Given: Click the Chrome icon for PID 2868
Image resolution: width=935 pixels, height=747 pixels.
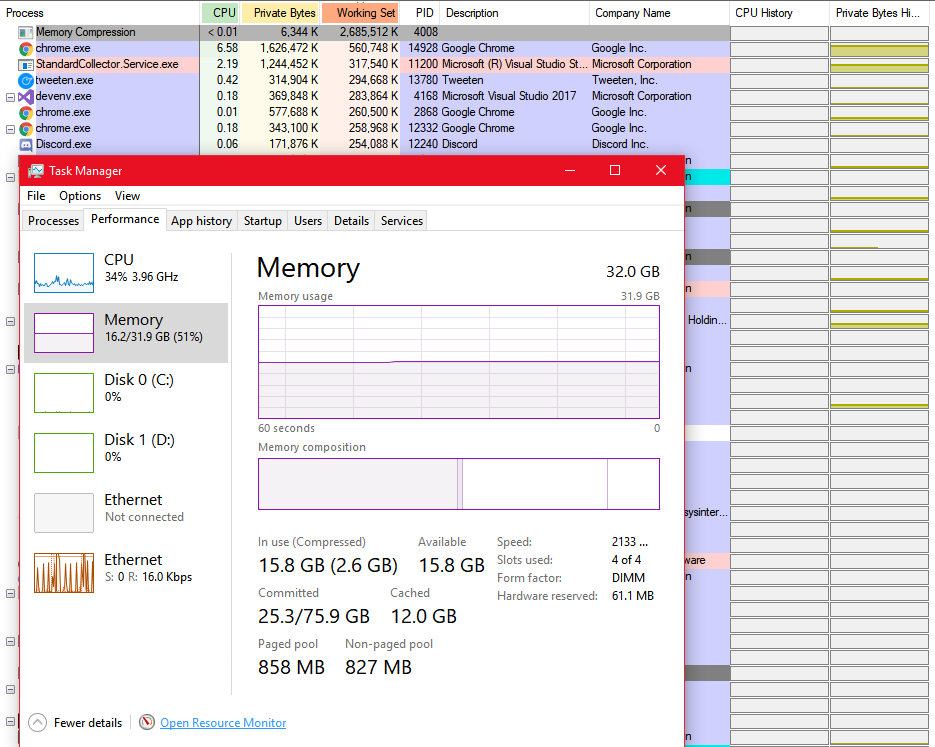Looking at the screenshot, I should pos(26,113).
